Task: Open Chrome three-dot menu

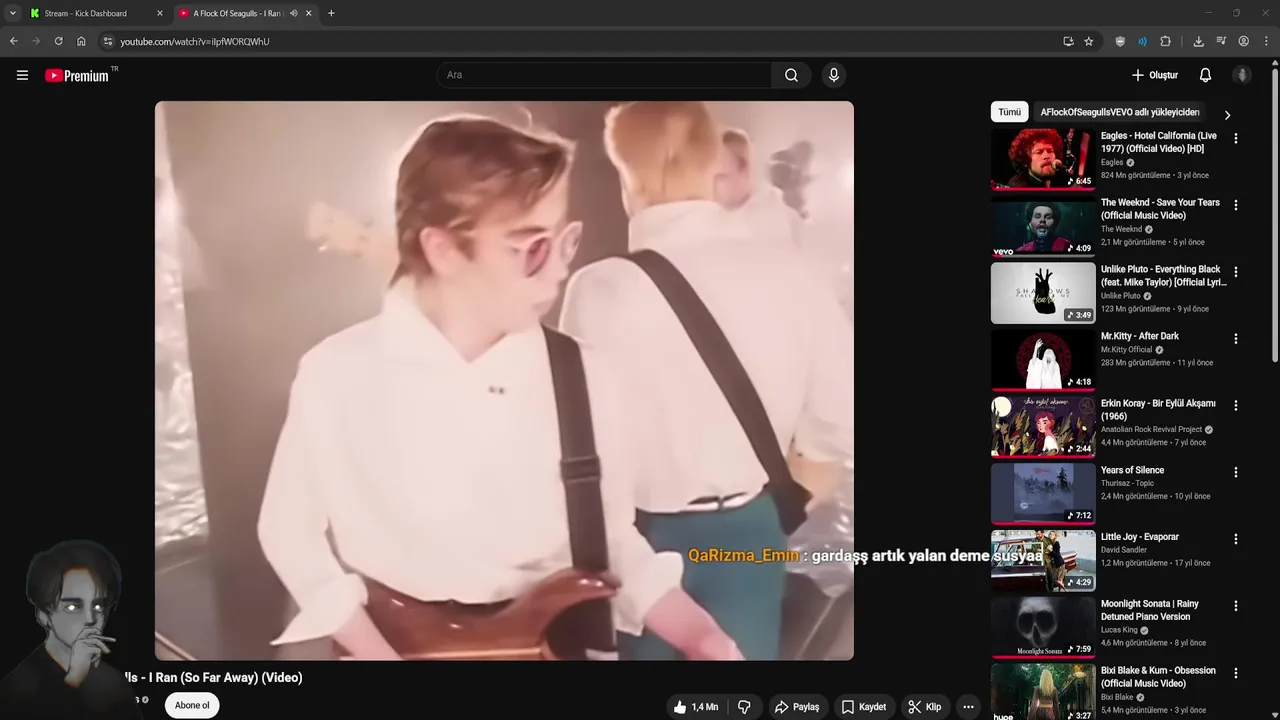Action: point(1266,41)
